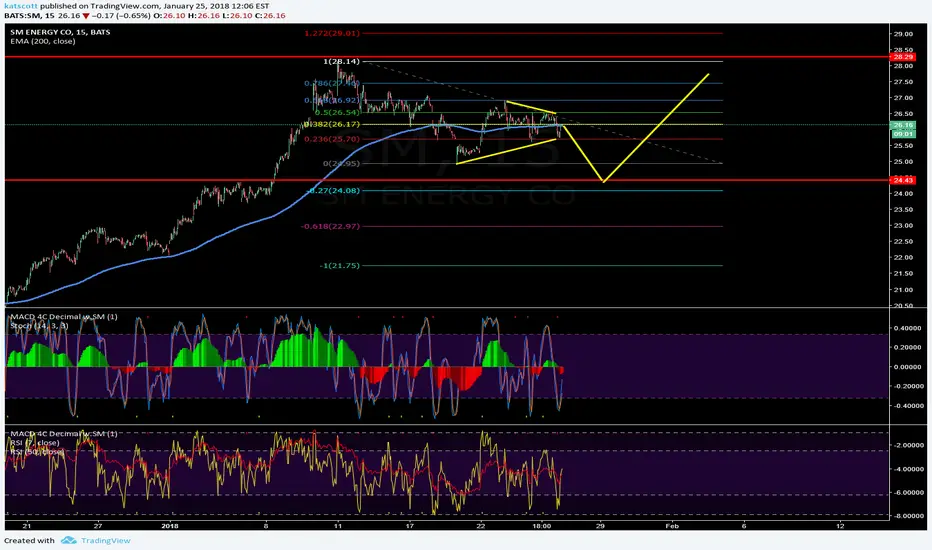Screen dimensions: 932x550
Task: Select the 1.272(29.01) Fibonacci level label
Action: point(332,33)
